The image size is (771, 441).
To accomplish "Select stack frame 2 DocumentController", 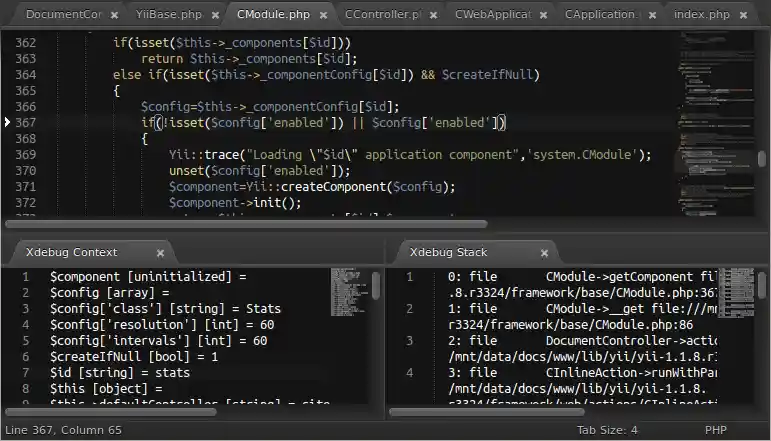I will coord(582,349).
